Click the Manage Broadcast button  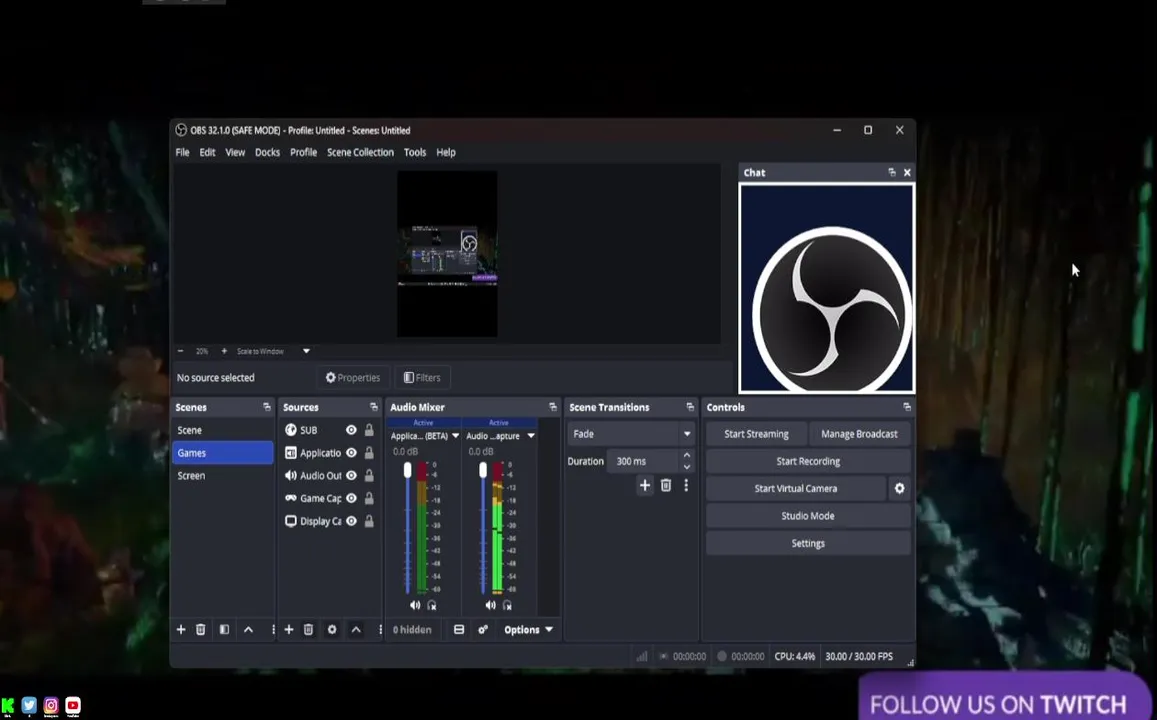(860, 434)
